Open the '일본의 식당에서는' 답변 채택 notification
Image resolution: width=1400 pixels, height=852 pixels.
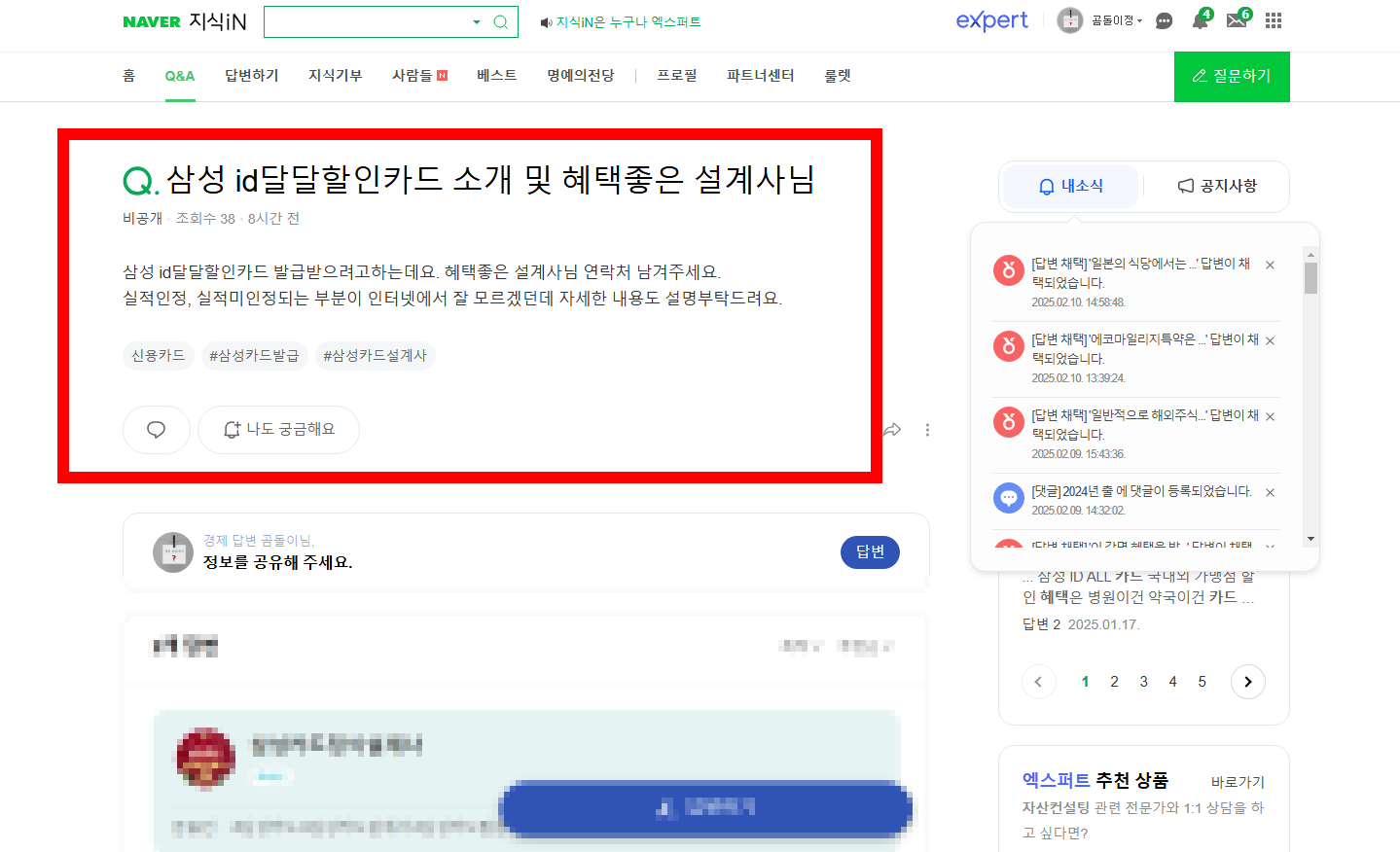1141,273
